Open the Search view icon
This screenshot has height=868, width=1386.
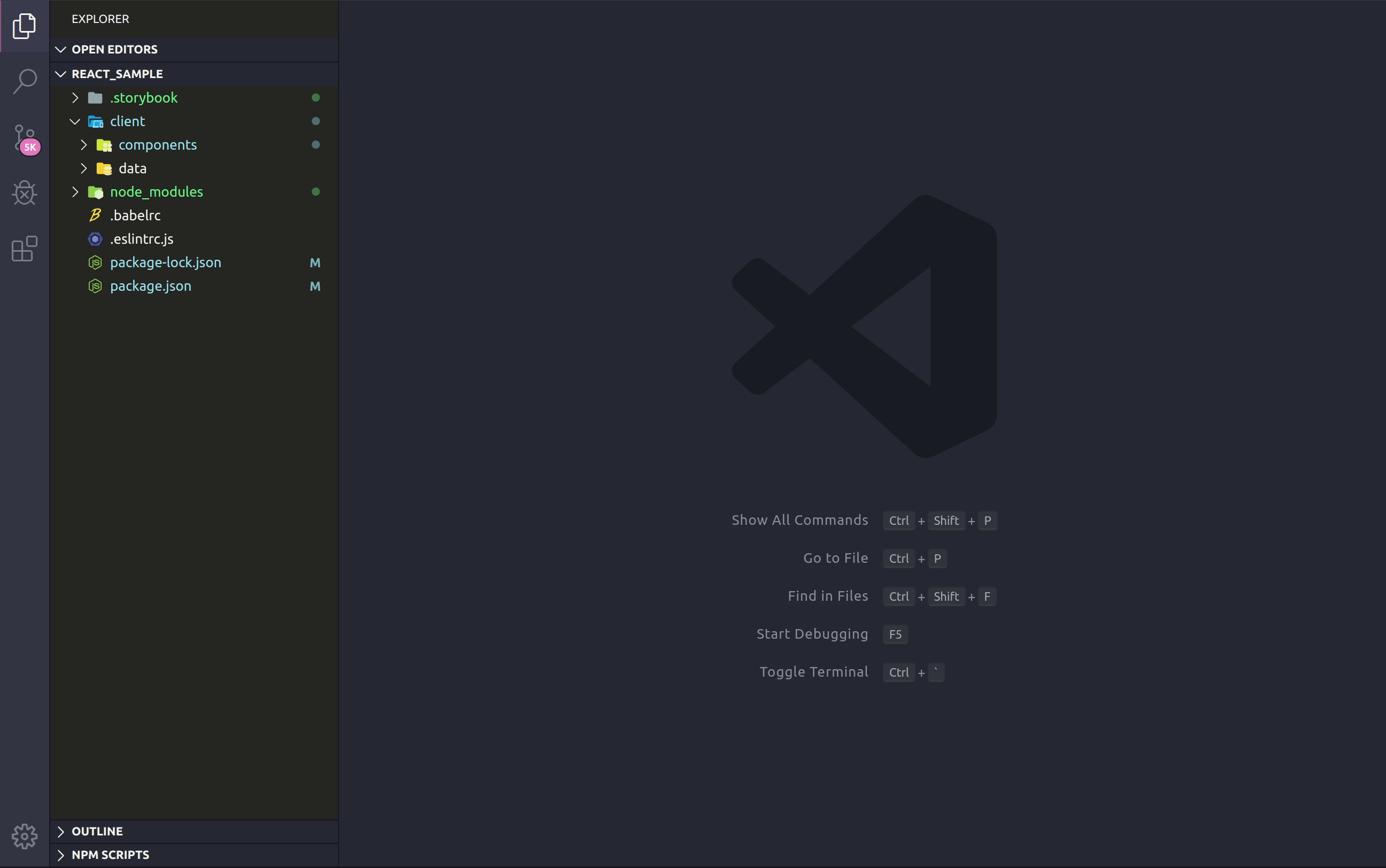point(24,81)
